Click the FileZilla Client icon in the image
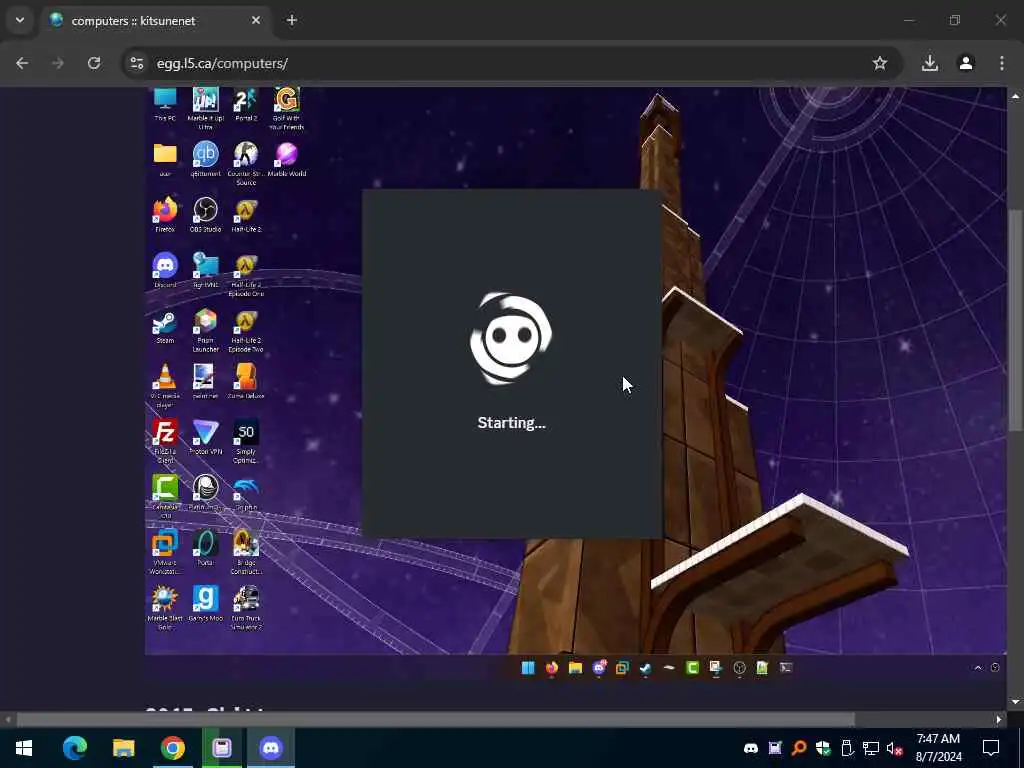 click(x=165, y=441)
